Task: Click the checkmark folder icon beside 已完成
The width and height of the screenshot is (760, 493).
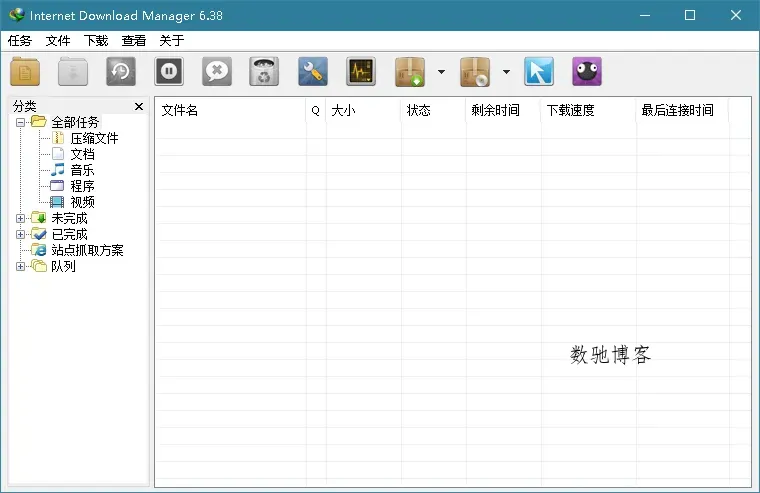Action: click(x=39, y=234)
